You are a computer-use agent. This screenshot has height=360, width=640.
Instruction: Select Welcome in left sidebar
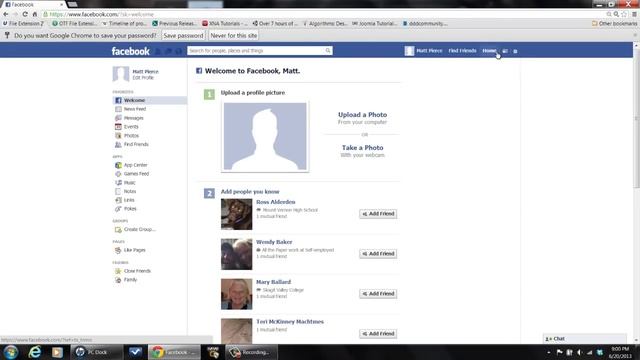click(x=149, y=100)
